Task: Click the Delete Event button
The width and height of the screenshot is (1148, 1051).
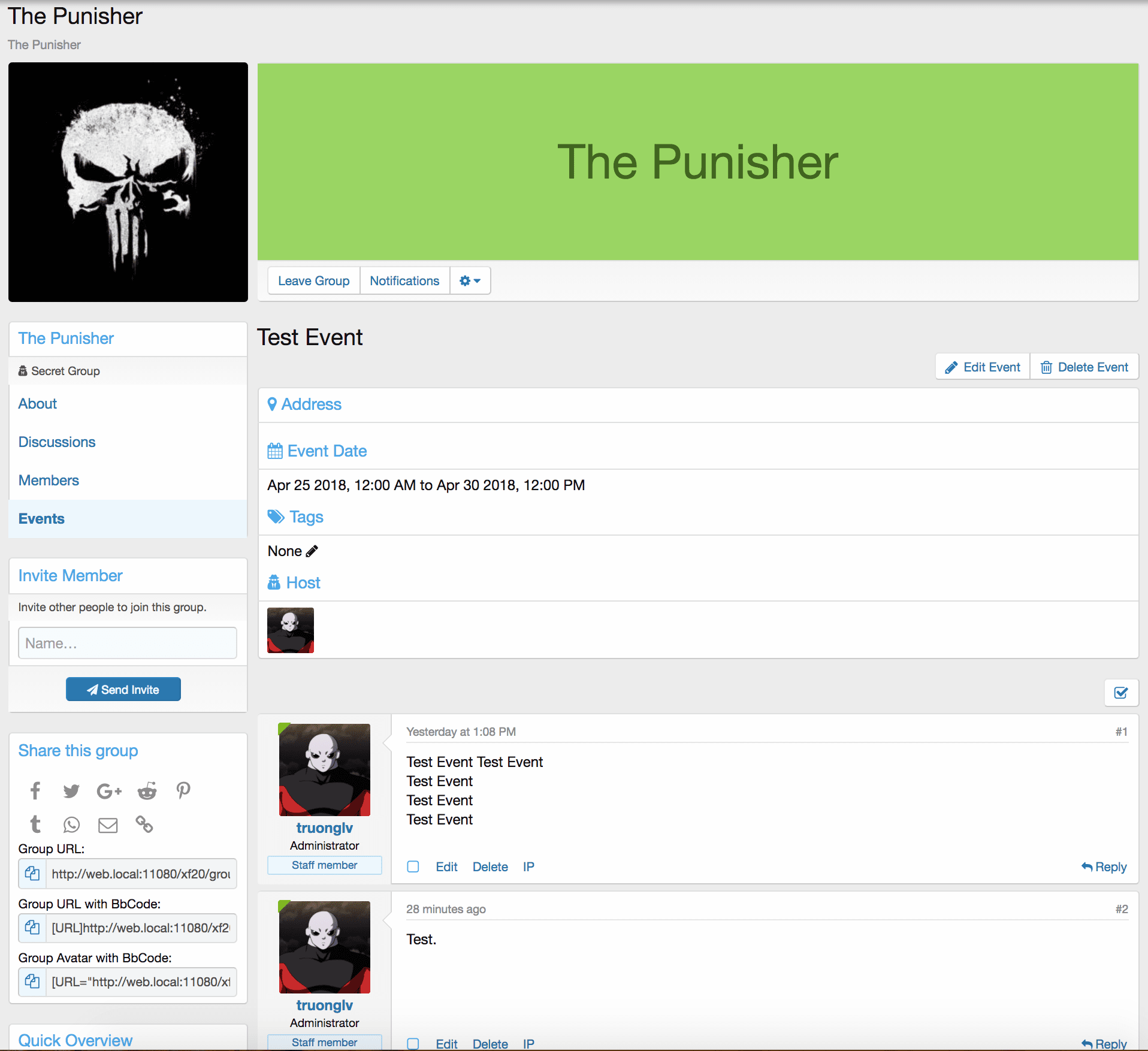Action: [x=1084, y=367]
